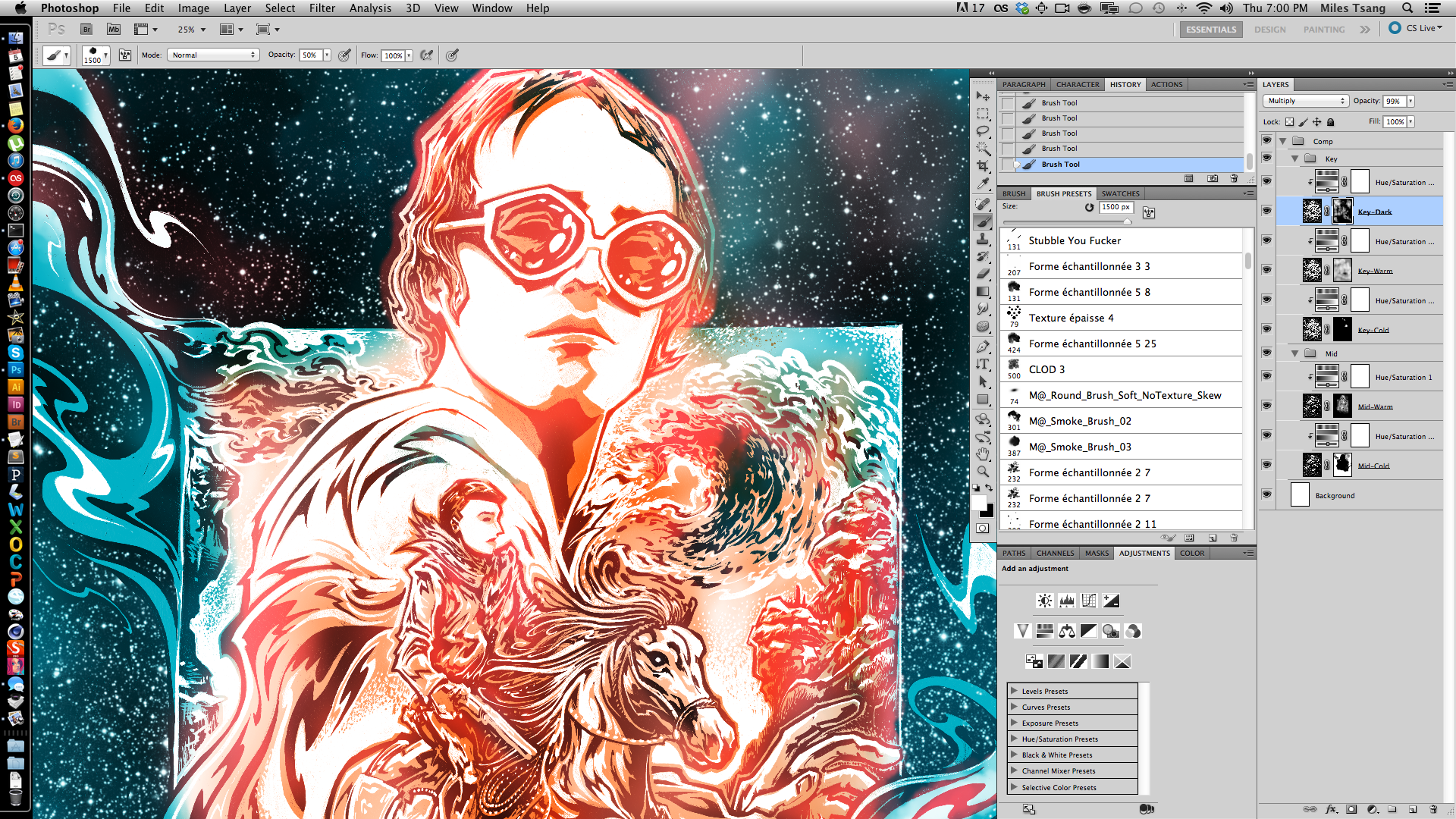Open CS Live menu
Viewport: 1456px width, 819px height.
pyautogui.click(x=1417, y=28)
